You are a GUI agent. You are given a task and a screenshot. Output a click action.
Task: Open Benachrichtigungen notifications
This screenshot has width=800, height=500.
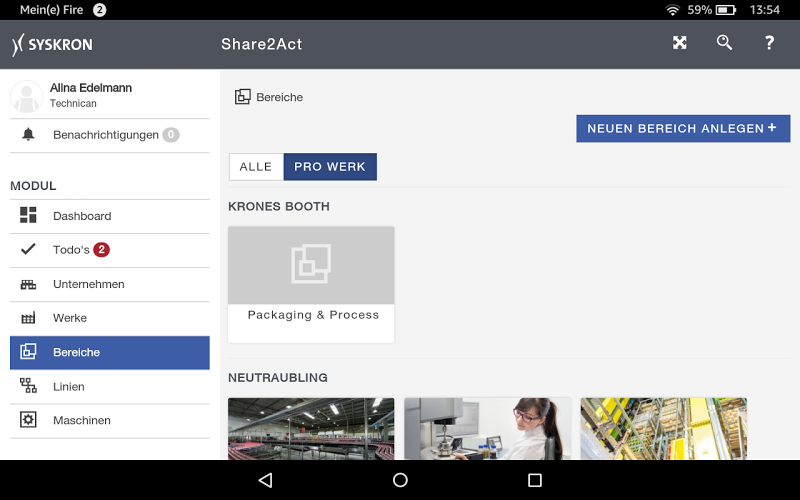pos(110,135)
